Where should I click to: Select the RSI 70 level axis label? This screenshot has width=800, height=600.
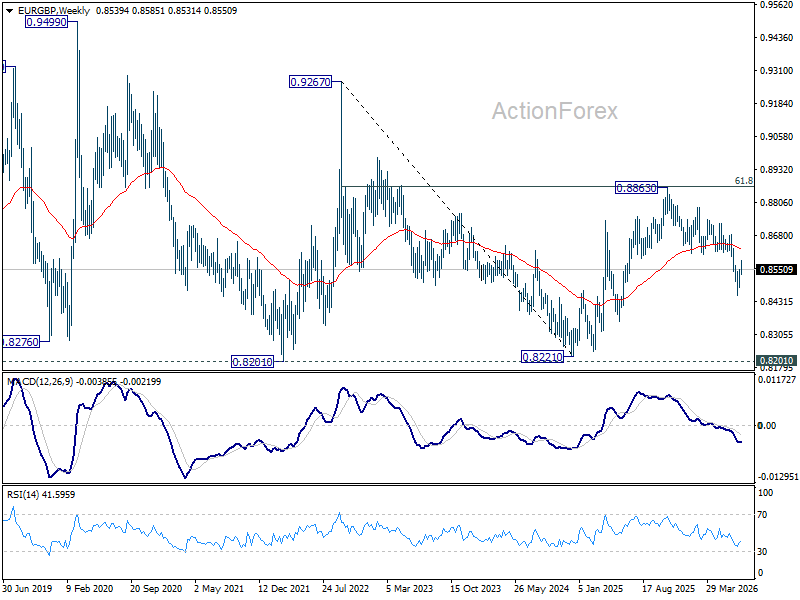[x=762, y=515]
